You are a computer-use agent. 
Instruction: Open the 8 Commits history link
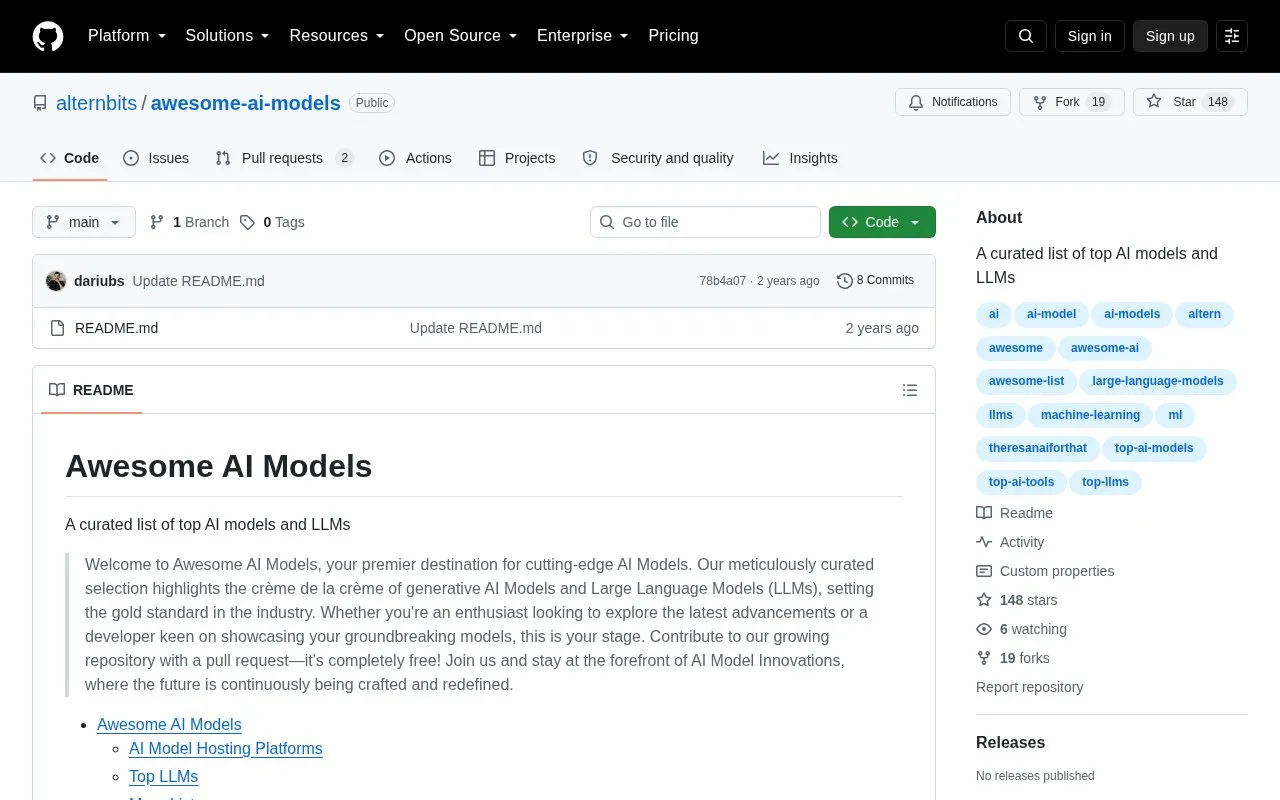click(x=876, y=281)
